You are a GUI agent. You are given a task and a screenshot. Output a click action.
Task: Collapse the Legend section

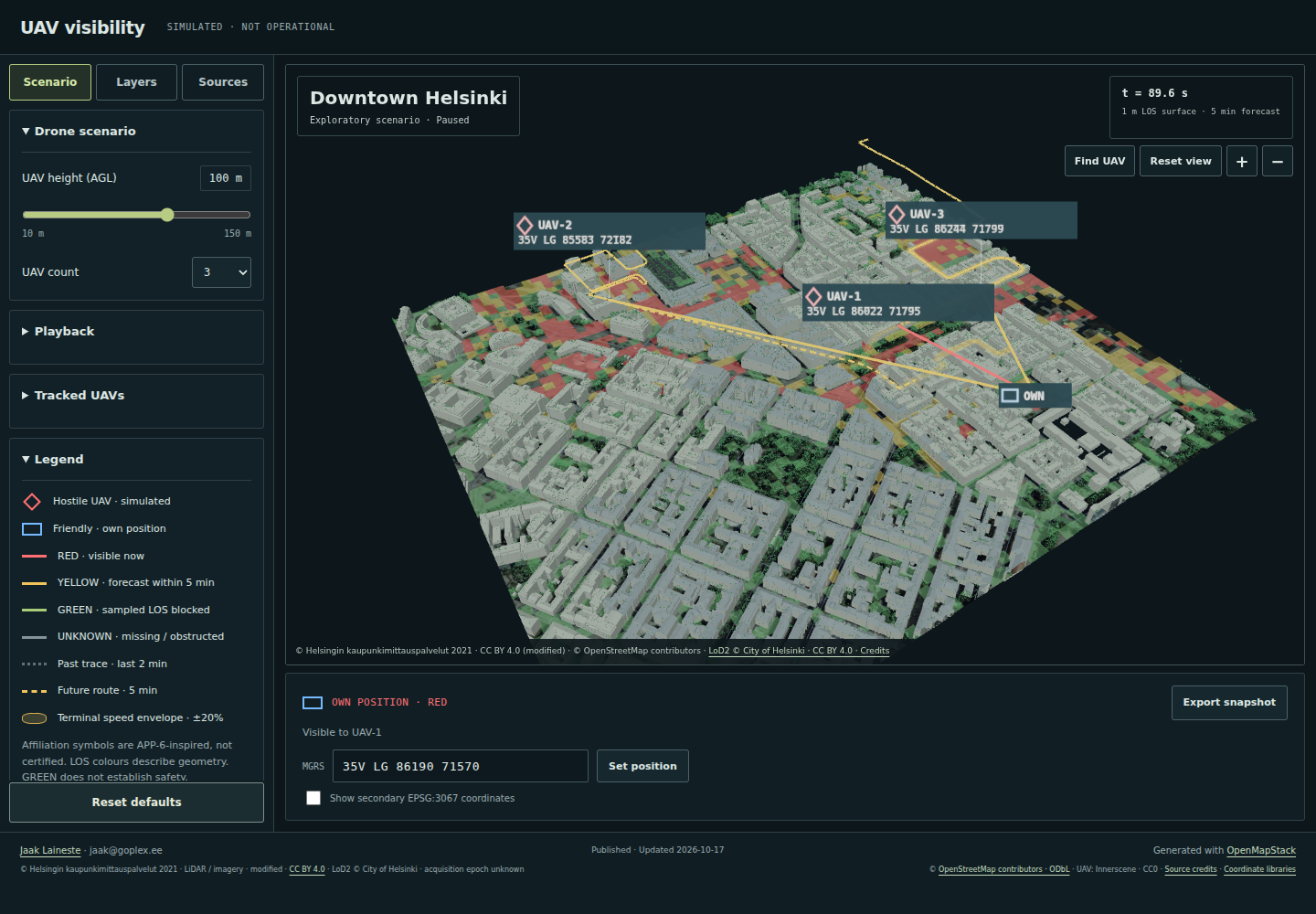point(136,460)
